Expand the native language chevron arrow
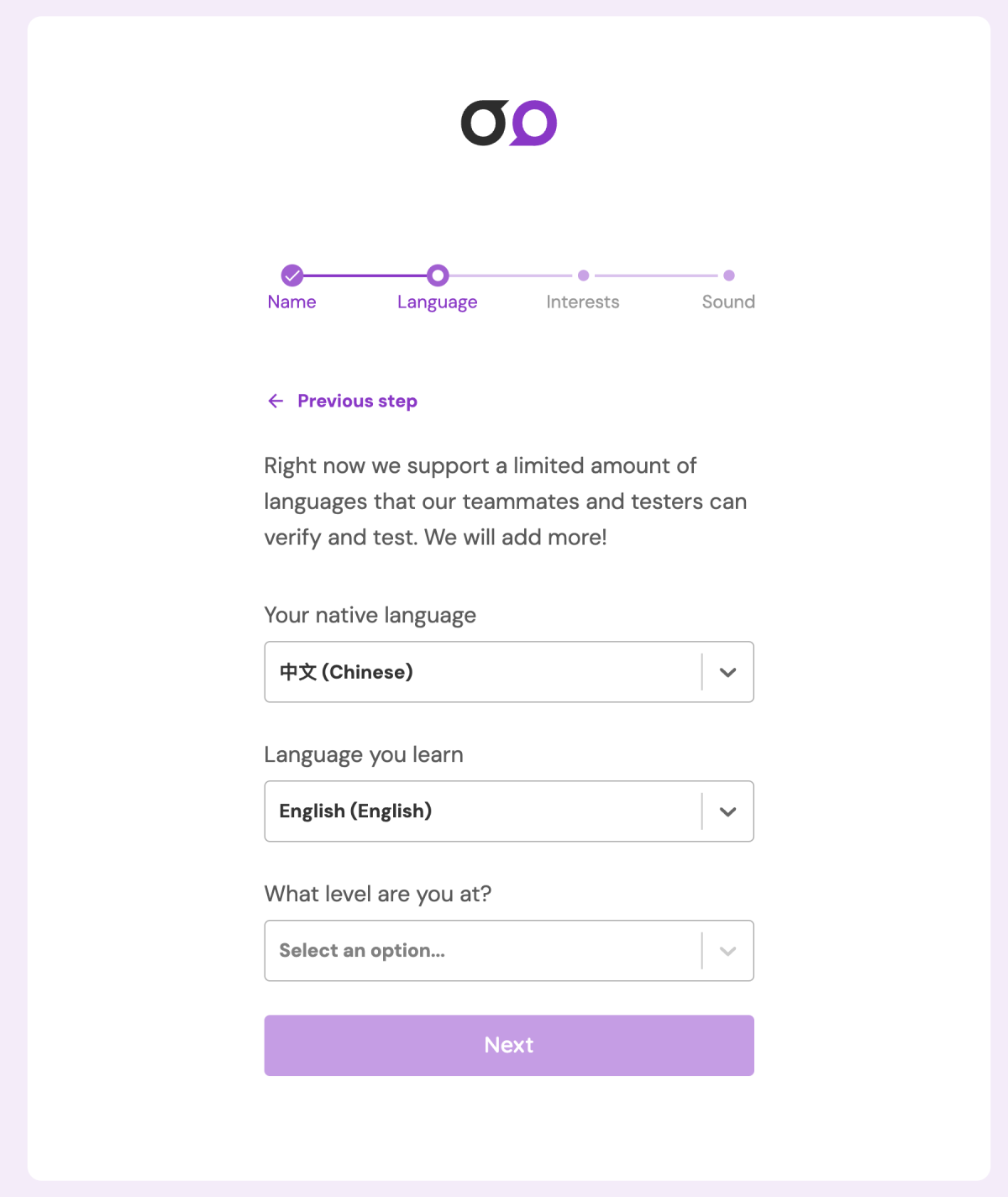1008x1197 pixels. (728, 672)
